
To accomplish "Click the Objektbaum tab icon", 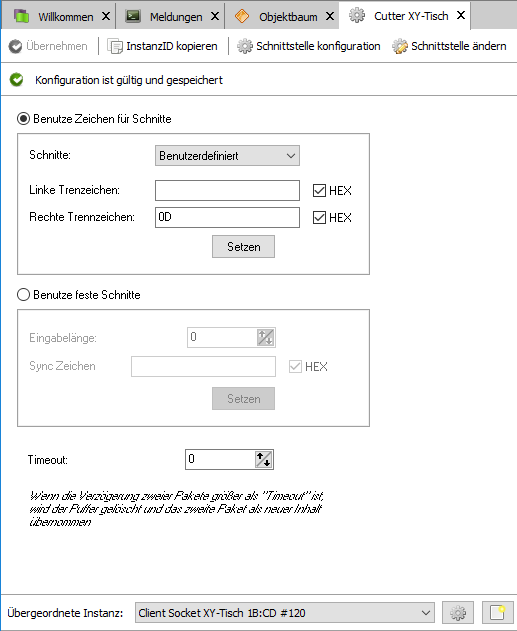I will (x=242, y=16).
